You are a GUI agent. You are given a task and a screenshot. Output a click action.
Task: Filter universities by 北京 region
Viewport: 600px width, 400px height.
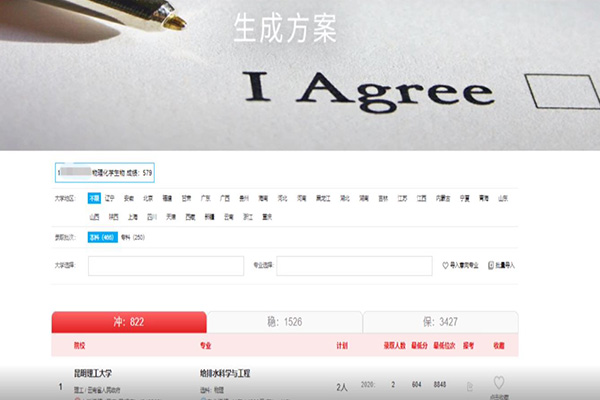pos(148,198)
